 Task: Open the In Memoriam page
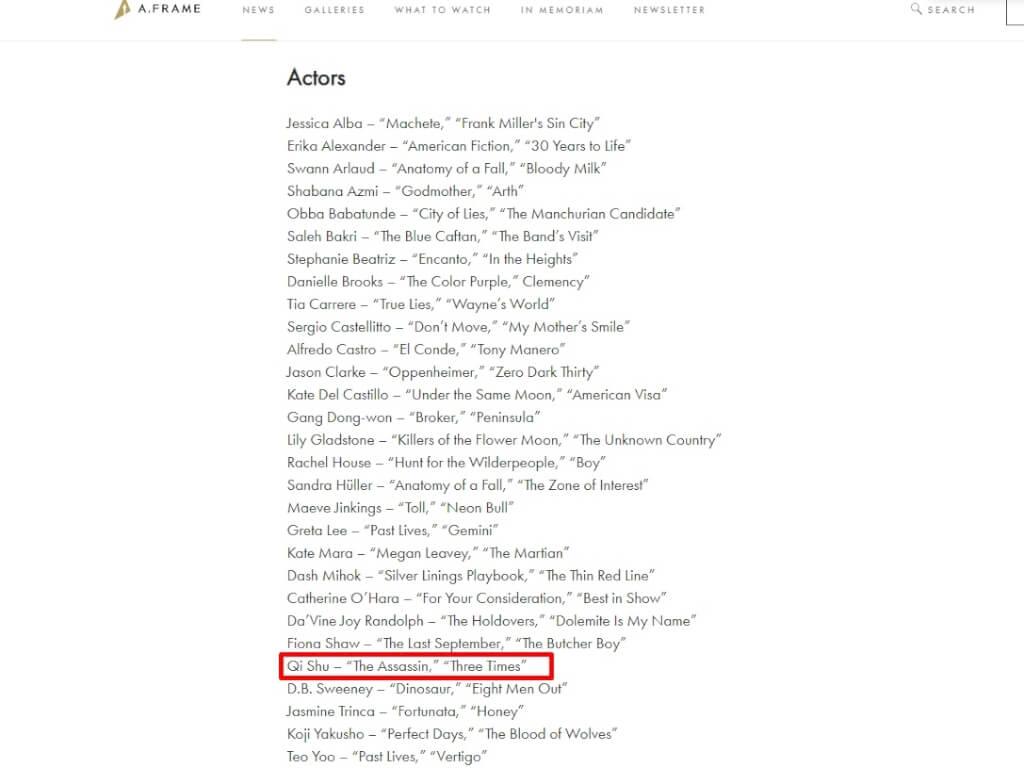coord(562,10)
